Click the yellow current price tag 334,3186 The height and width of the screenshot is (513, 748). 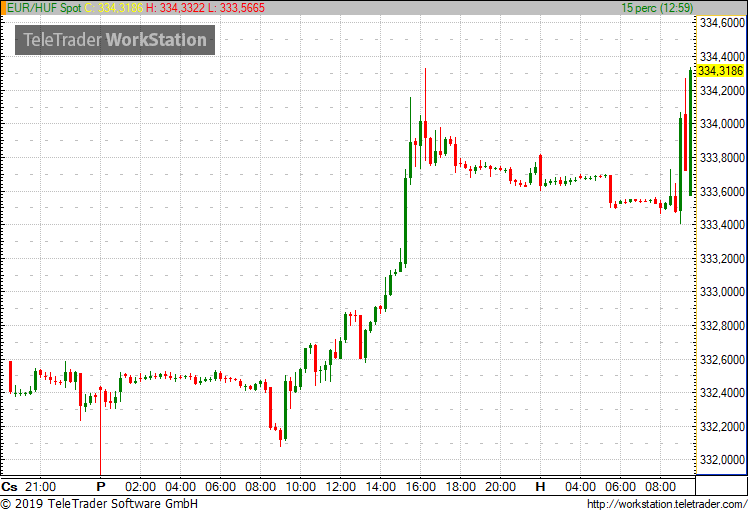click(720, 71)
